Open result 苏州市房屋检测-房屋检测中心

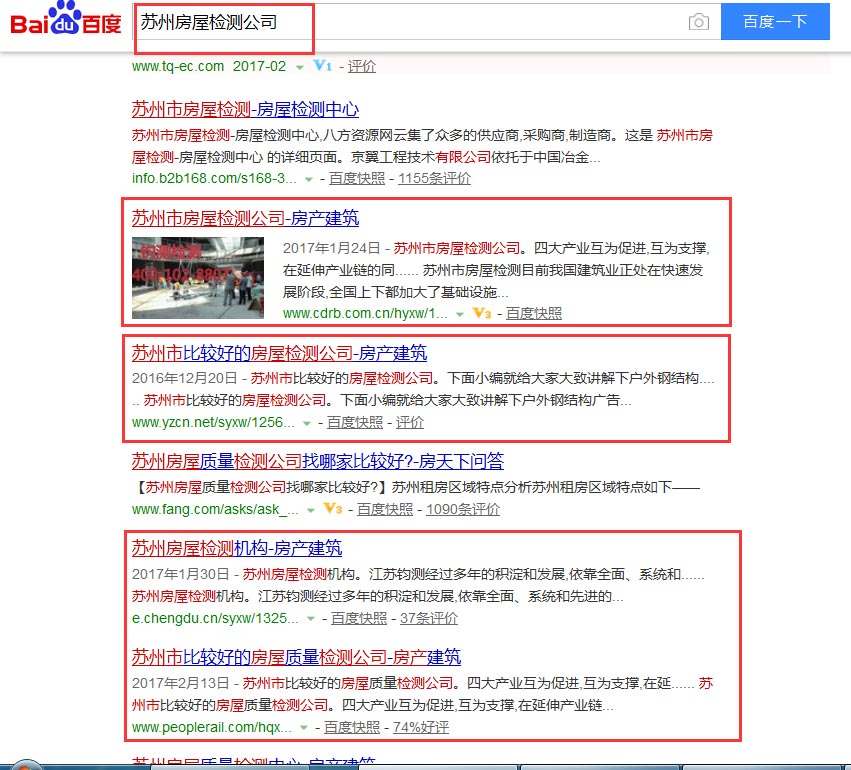245,109
